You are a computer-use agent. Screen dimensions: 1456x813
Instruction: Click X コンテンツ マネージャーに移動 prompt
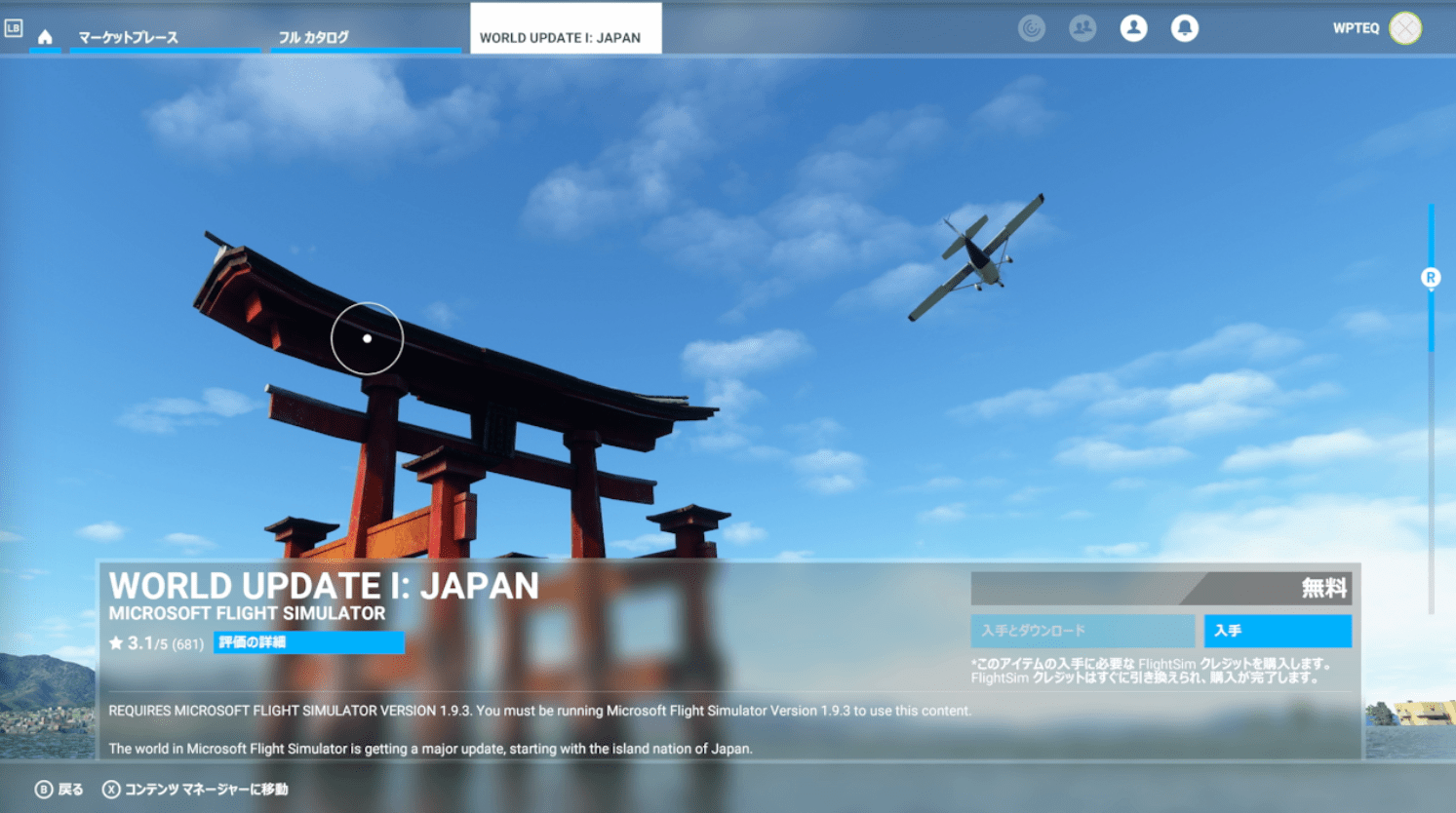(x=195, y=790)
